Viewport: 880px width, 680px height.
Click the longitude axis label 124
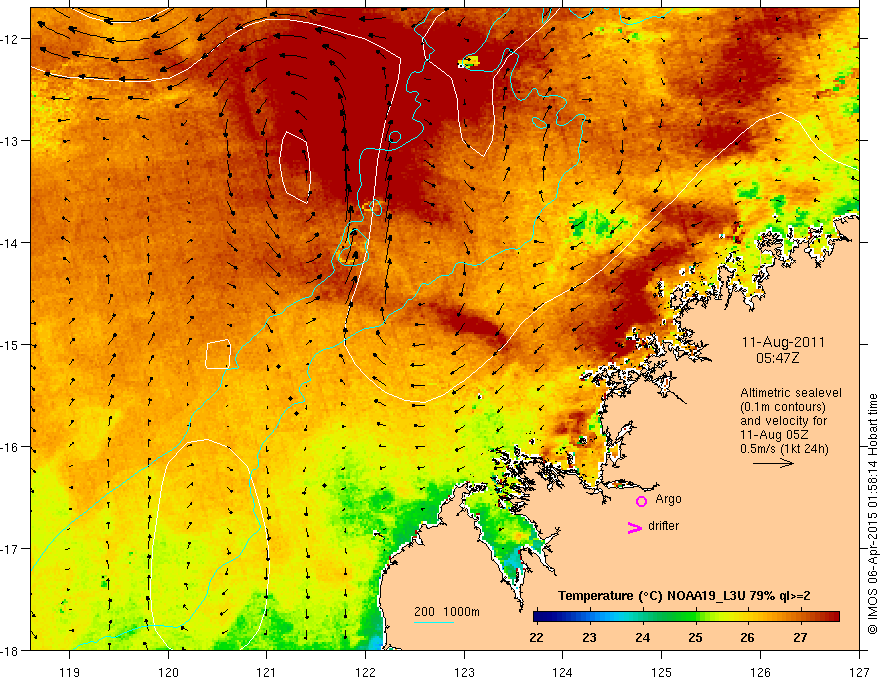[x=562, y=672]
